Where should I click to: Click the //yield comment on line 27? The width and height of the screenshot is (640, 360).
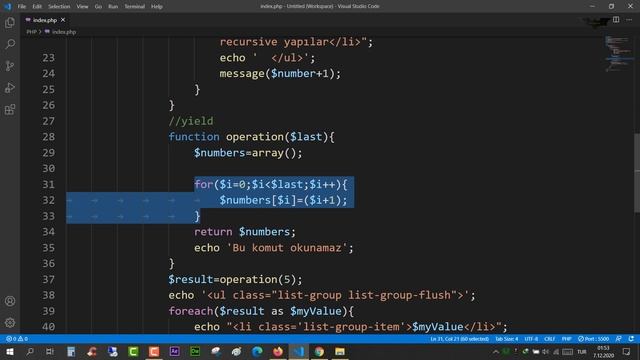point(191,121)
